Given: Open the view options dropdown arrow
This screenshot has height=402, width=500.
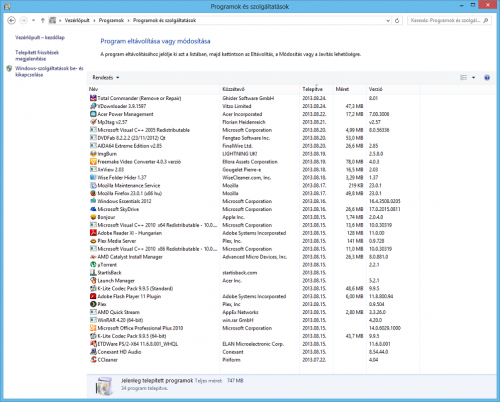Looking at the screenshot, I should (473, 77).
